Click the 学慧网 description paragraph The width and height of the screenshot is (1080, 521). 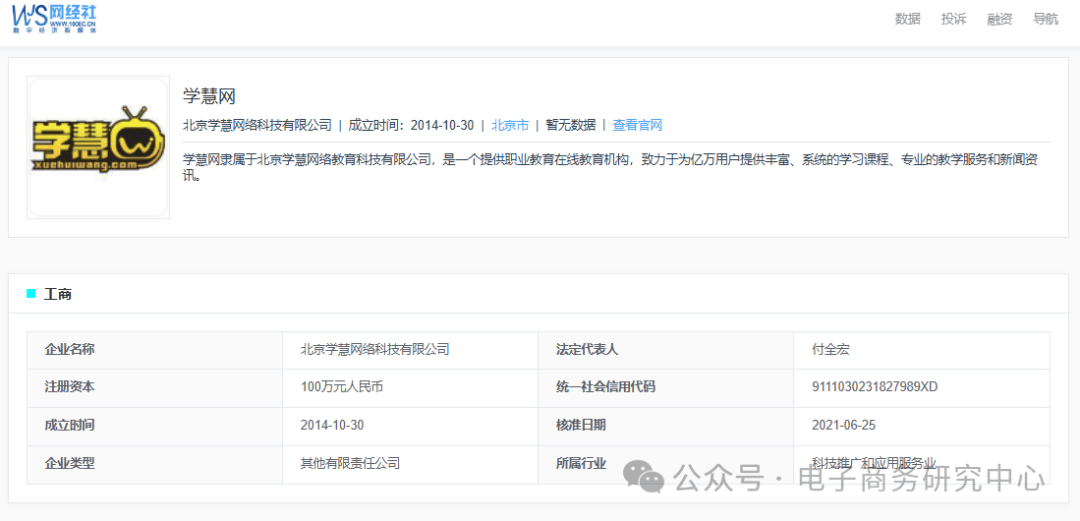[610, 167]
